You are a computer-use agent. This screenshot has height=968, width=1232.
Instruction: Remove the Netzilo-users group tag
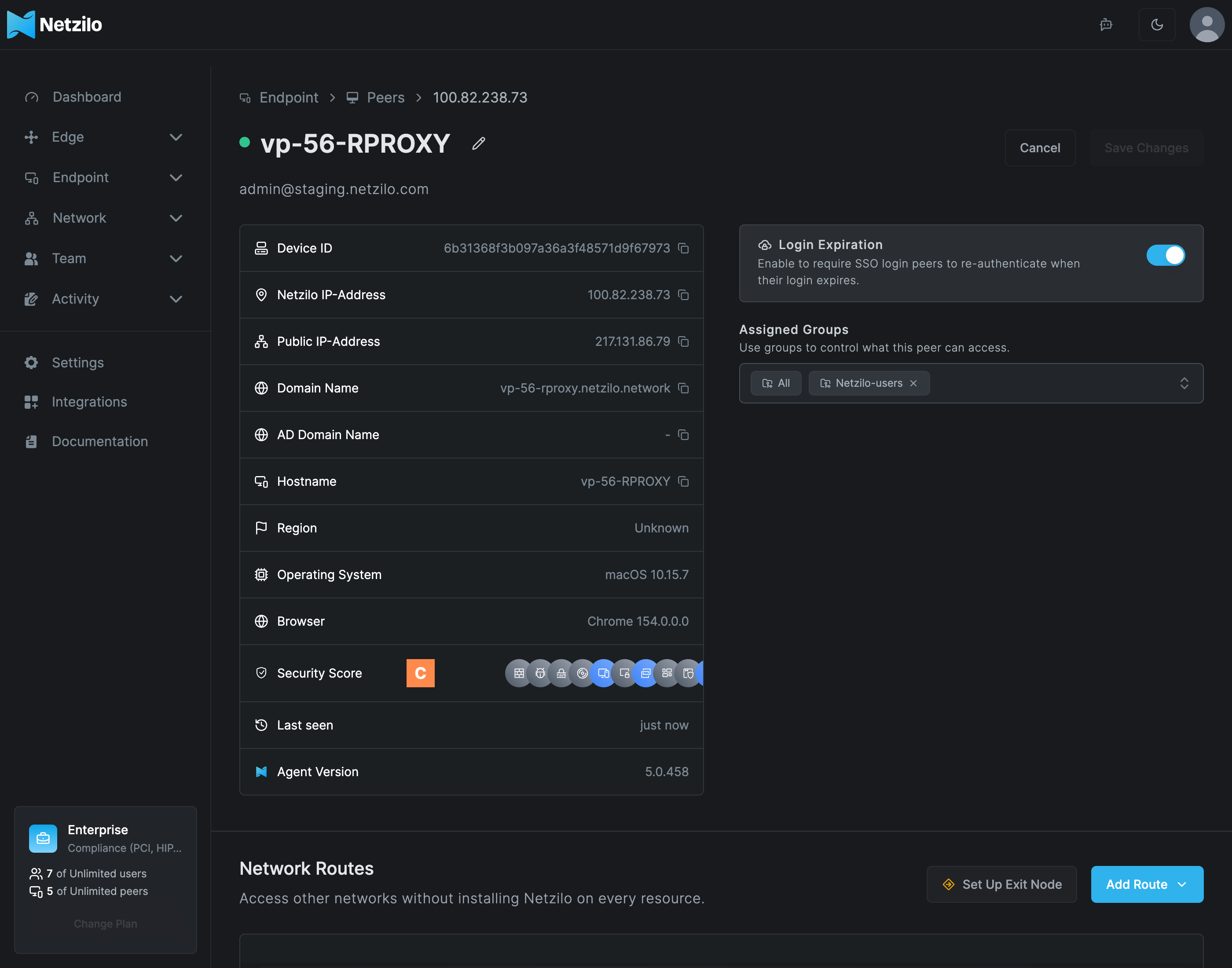point(913,383)
